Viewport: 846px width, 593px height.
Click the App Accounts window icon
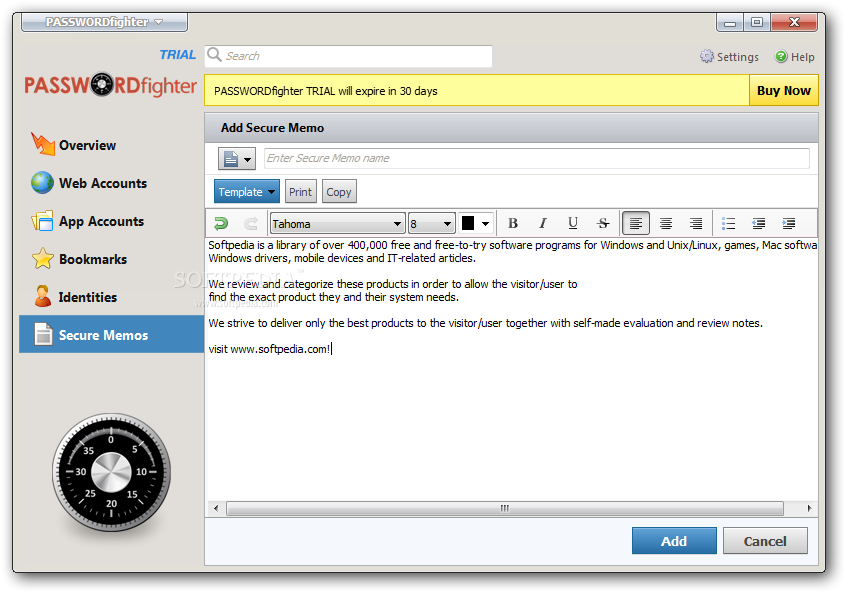click(x=42, y=221)
